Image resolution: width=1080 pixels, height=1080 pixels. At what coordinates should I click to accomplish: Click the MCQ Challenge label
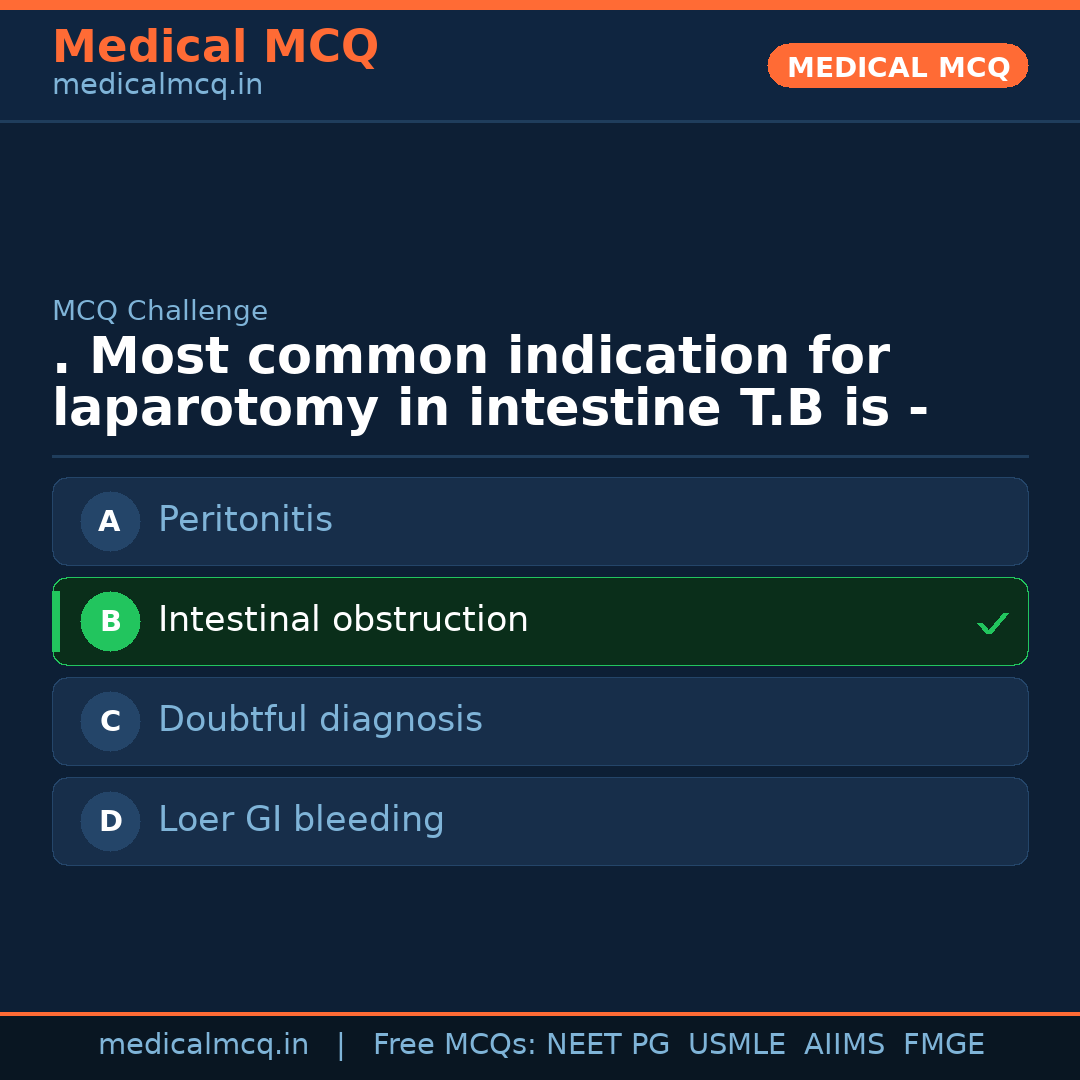[x=160, y=311]
